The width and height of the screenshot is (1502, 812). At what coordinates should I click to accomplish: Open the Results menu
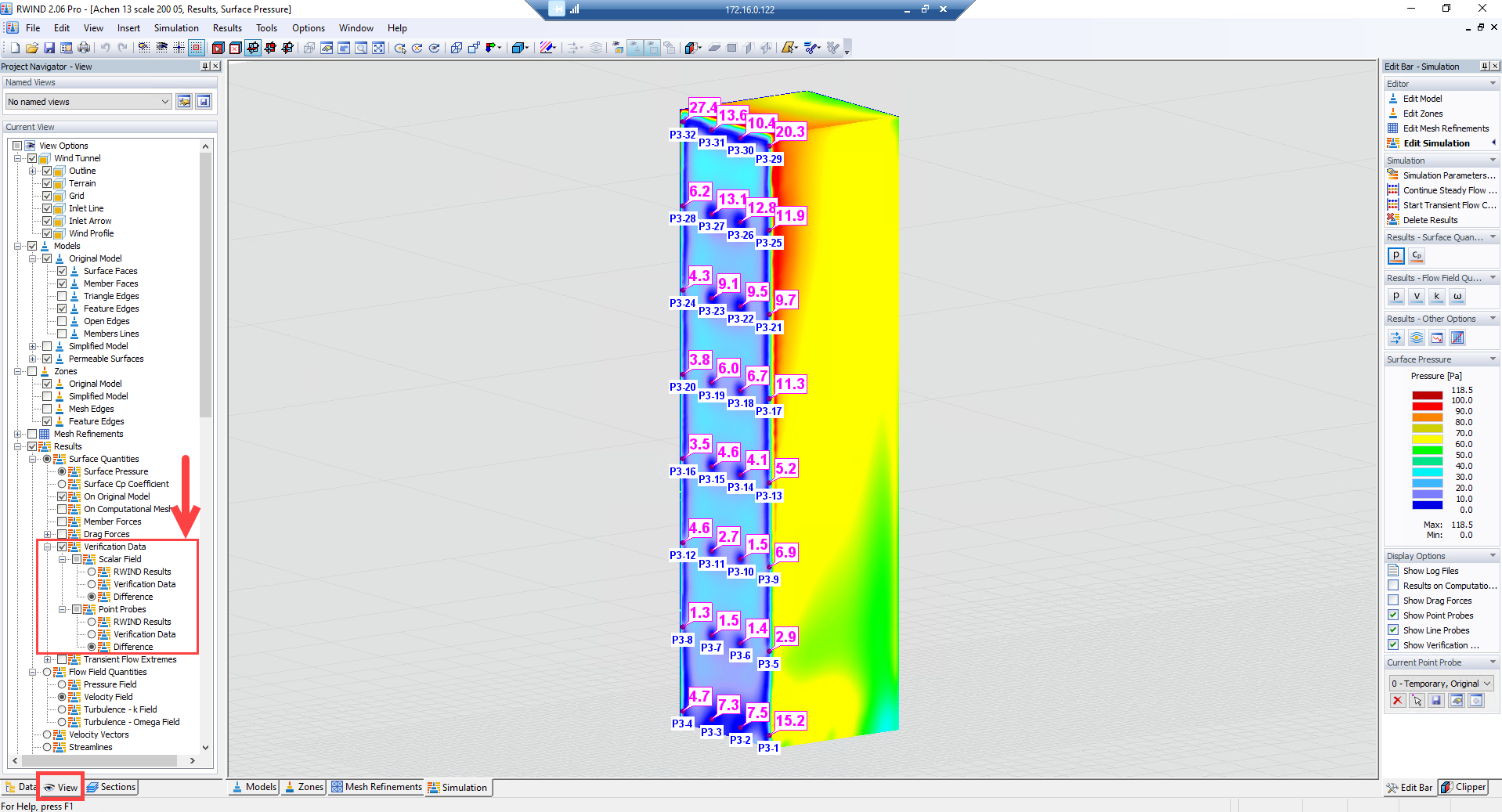click(227, 28)
